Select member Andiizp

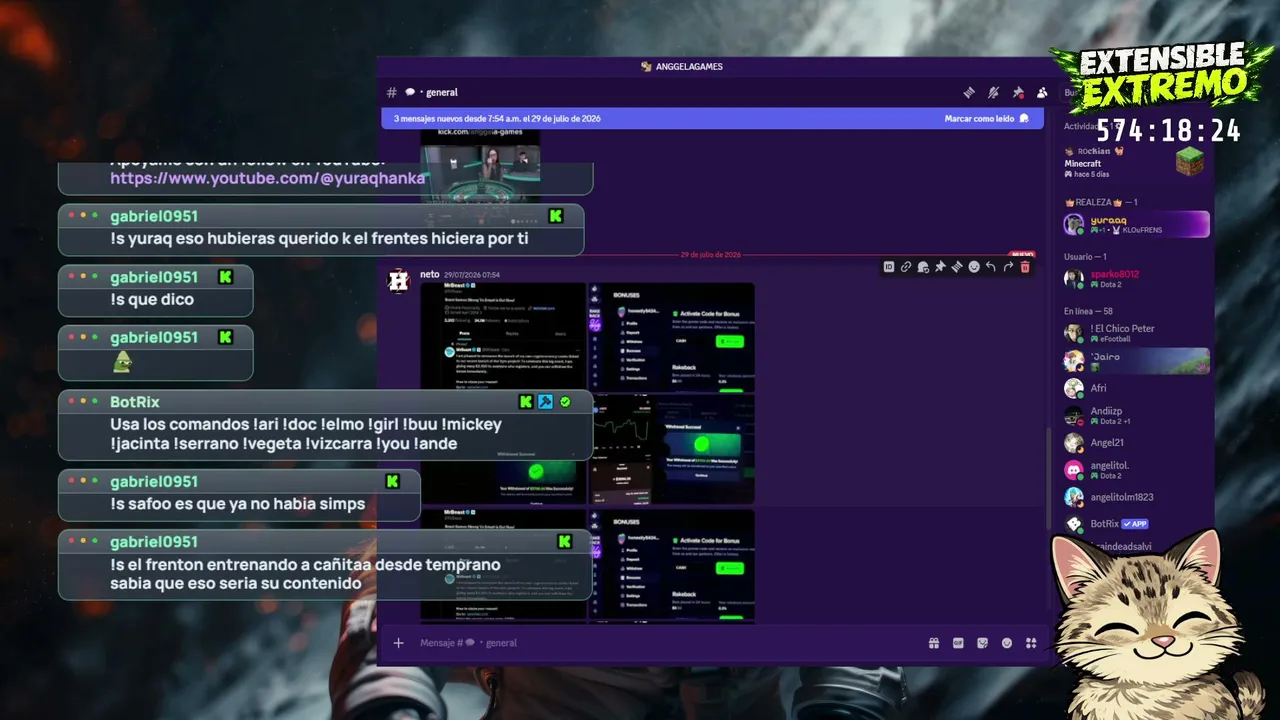coord(1136,415)
